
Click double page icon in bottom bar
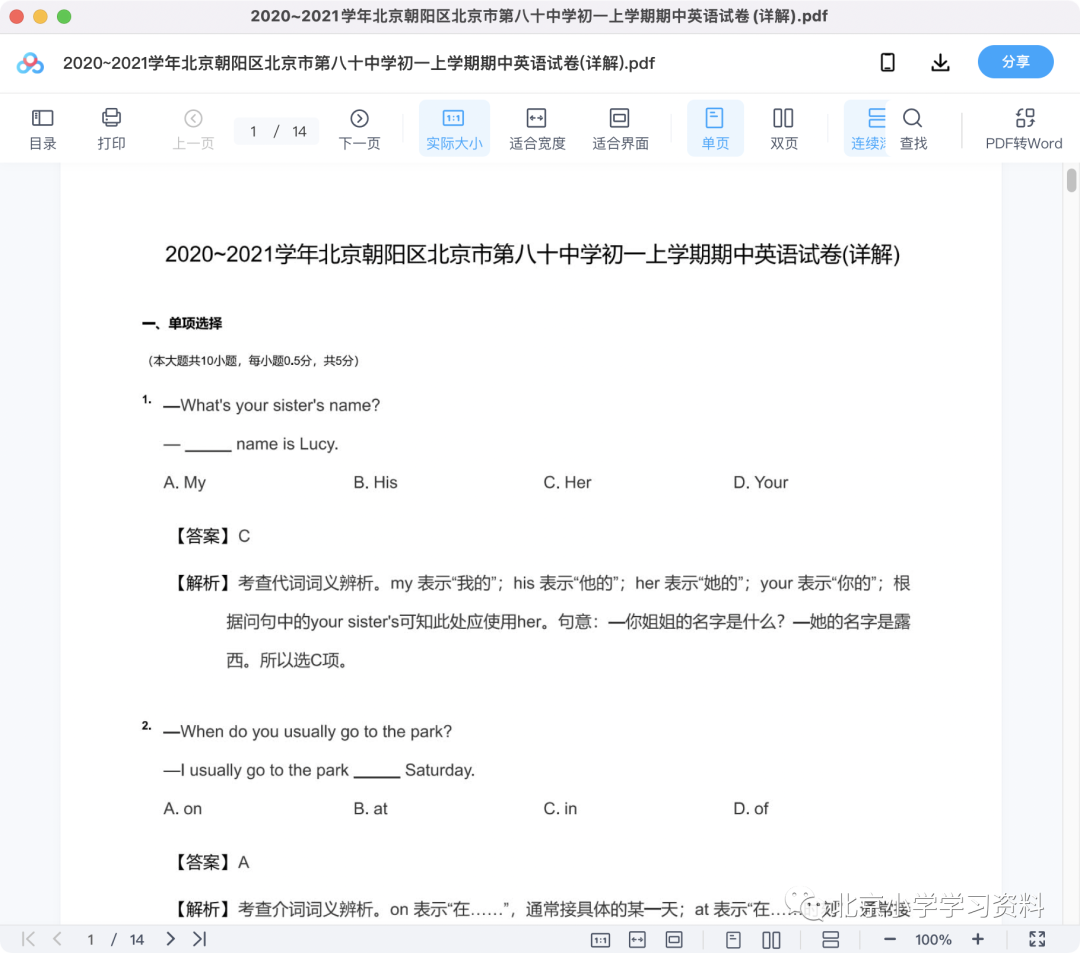[771, 940]
